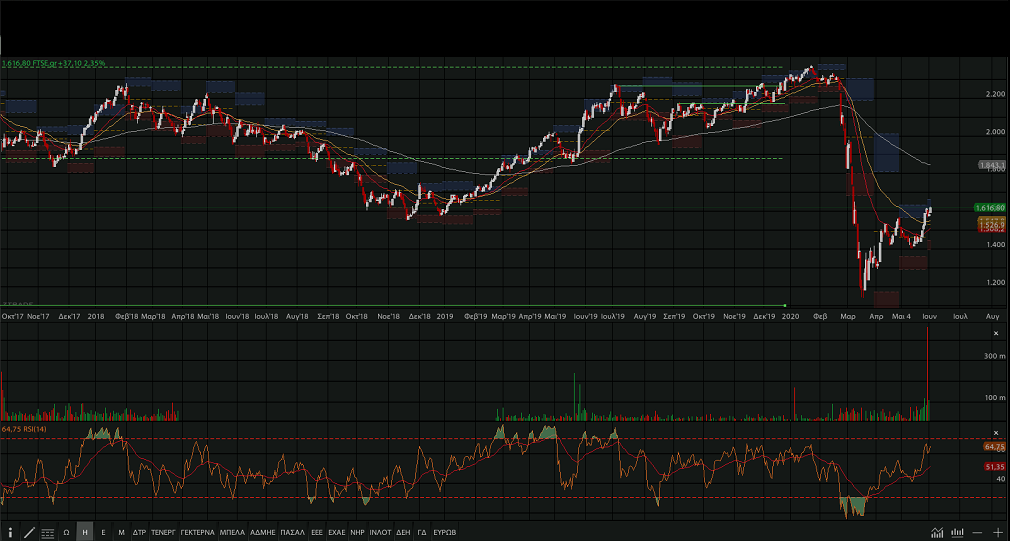Image resolution: width=1010 pixels, height=541 pixels.
Task: Toggle the Ω timeframe button
Action: 66,532
